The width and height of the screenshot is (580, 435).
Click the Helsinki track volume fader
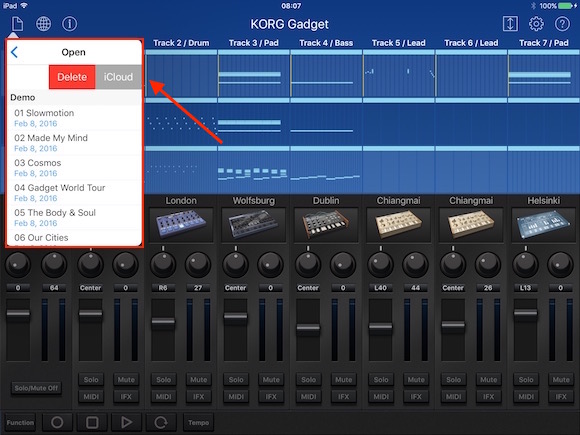point(526,313)
